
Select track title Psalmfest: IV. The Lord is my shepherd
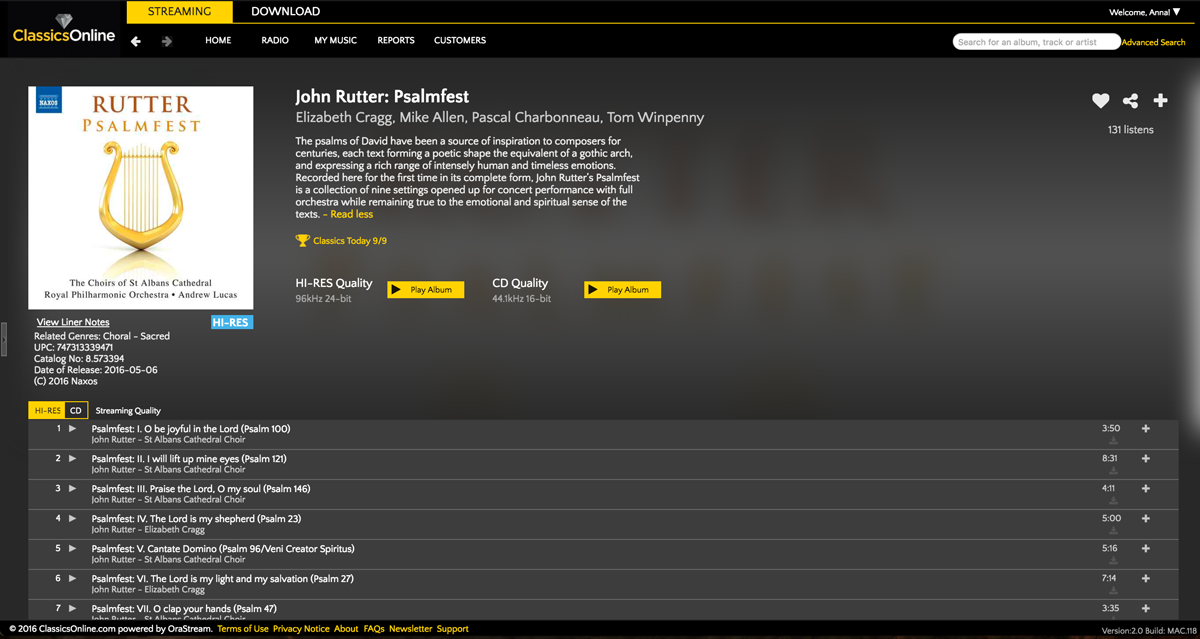point(196,519)
